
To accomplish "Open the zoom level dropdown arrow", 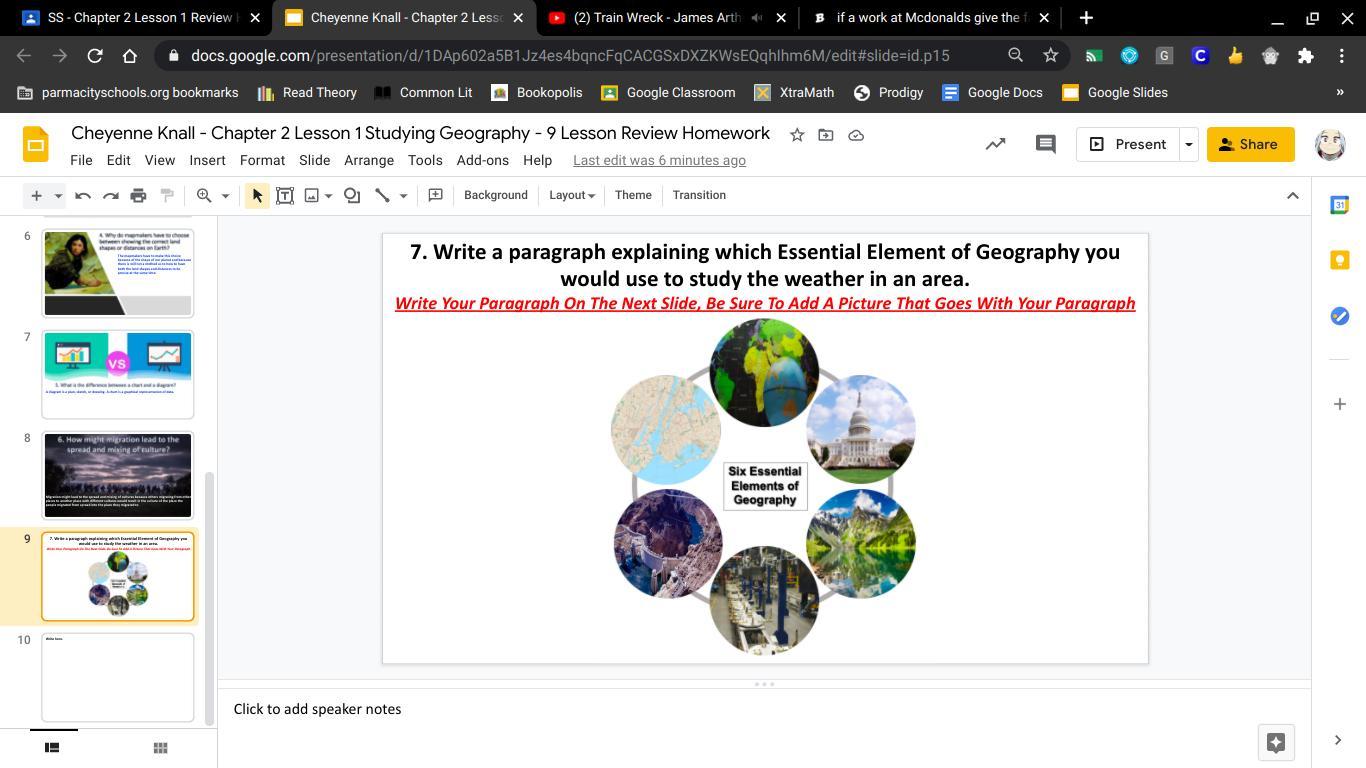I will [x=225, y=195].
